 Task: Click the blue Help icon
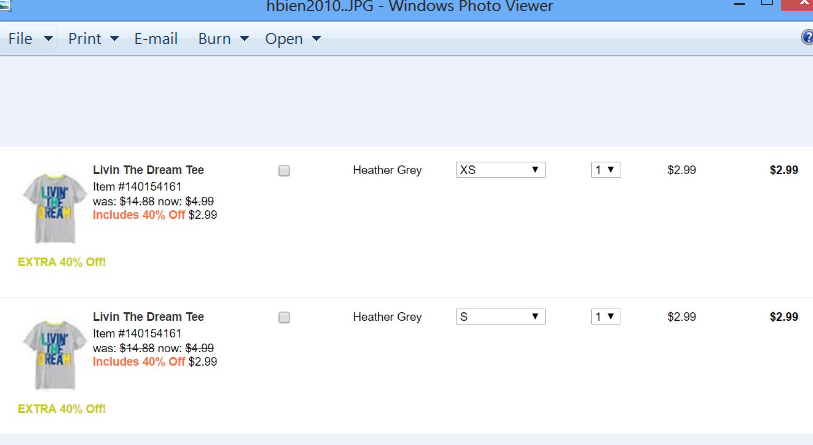[807, 38]
